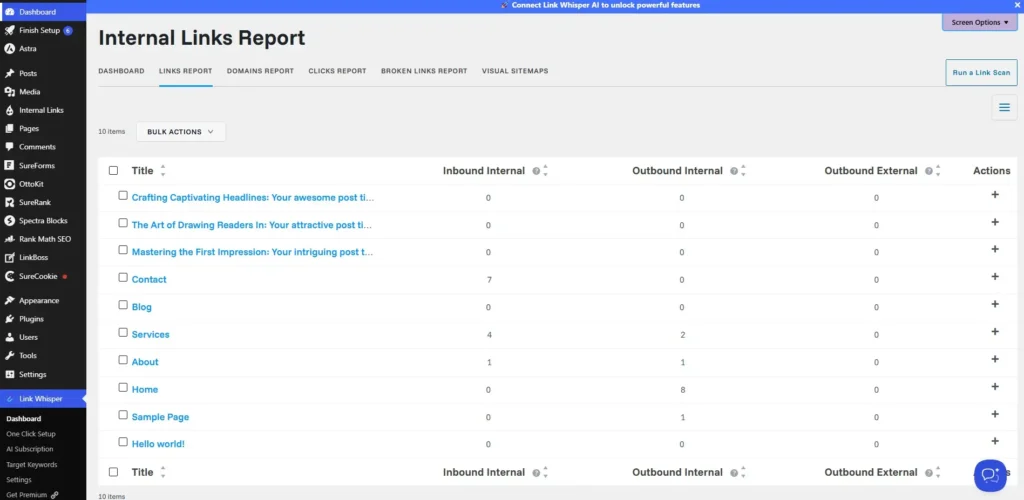The height and width of the screenshot is (500, 1024).
Task: Expand actions plus for Sample Page row
Action: [x=995, y=414]
